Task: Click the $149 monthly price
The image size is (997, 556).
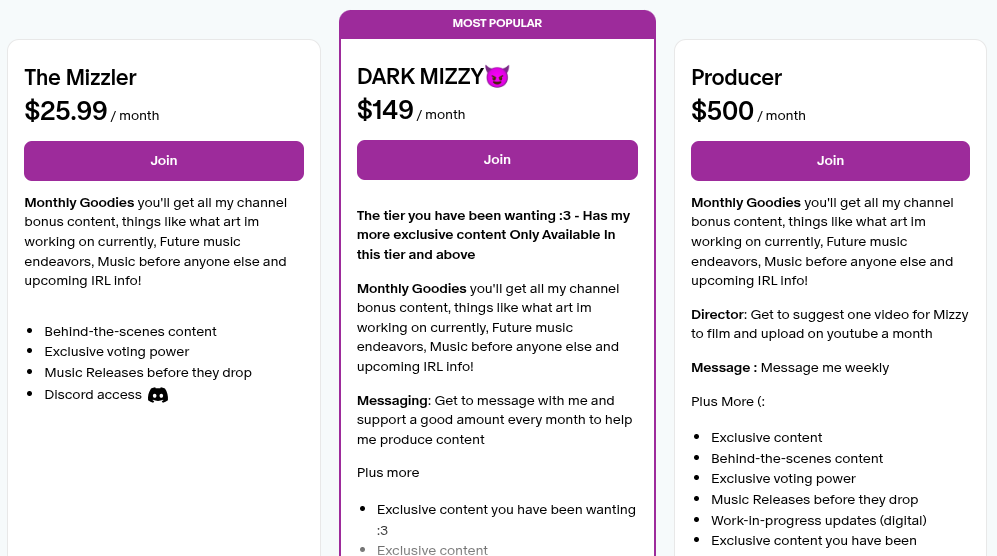Action: point(385,110)
